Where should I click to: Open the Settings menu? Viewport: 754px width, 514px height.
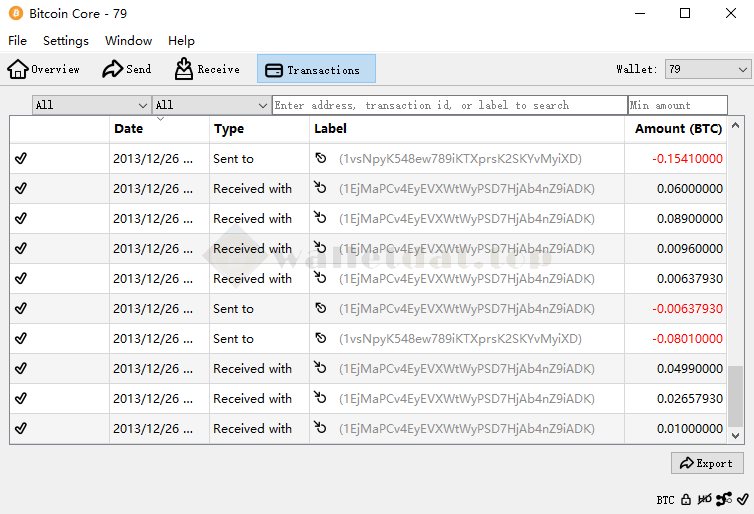point(66,41)
